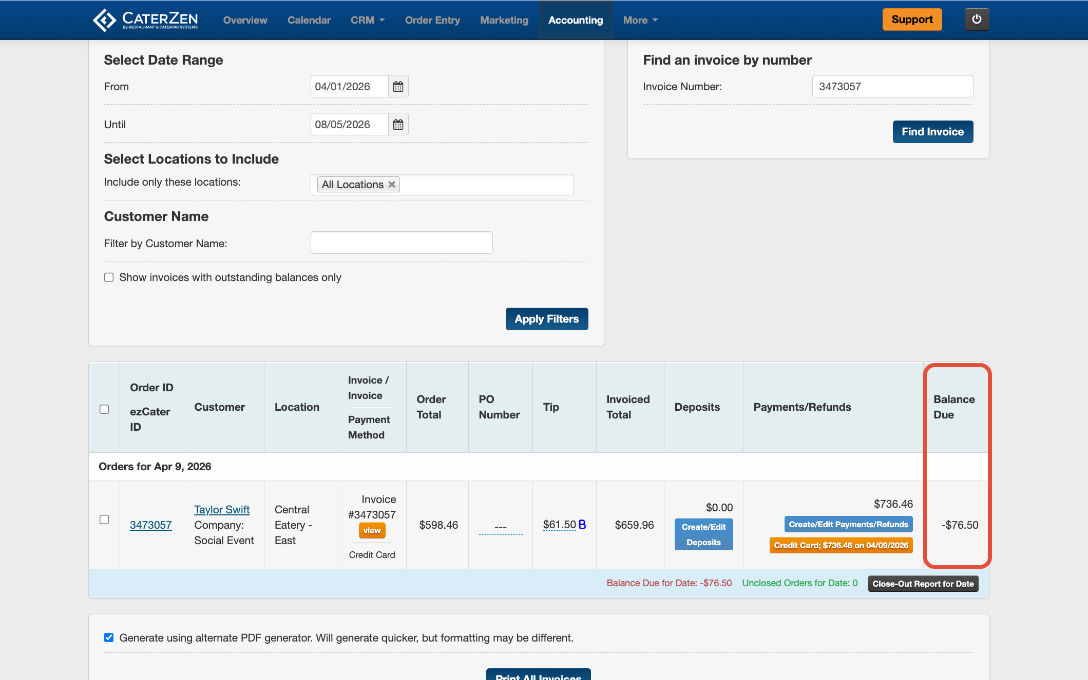1088x680 pixels.
Task: Click the Find Invoice button
Action: pos(933,132)
